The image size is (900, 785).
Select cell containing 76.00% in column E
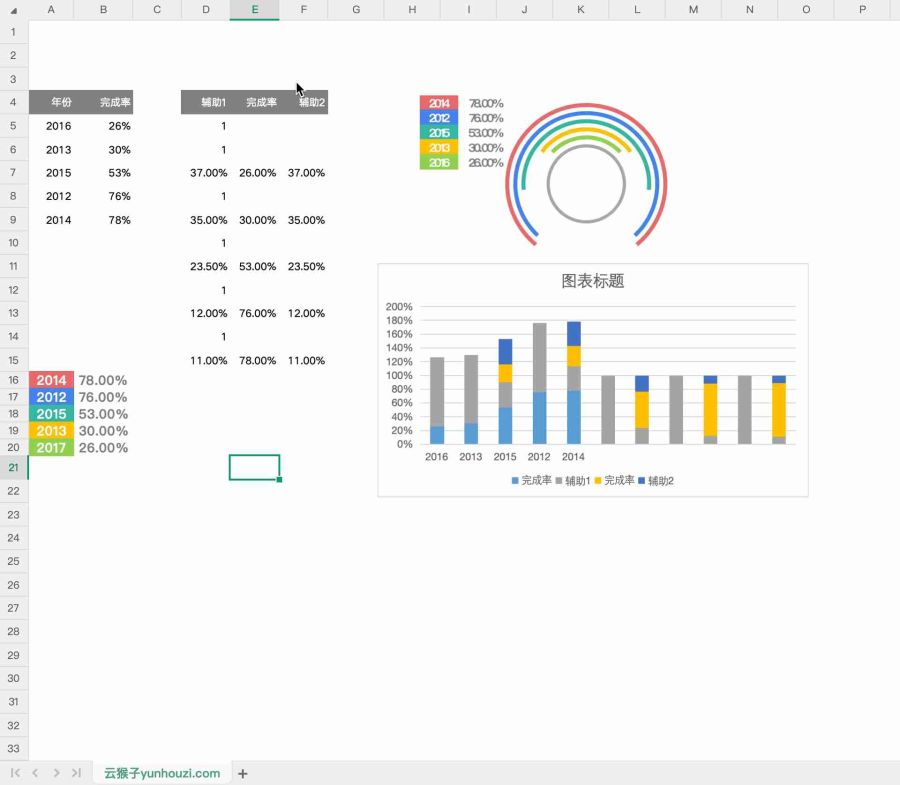[x=257, y=313]
